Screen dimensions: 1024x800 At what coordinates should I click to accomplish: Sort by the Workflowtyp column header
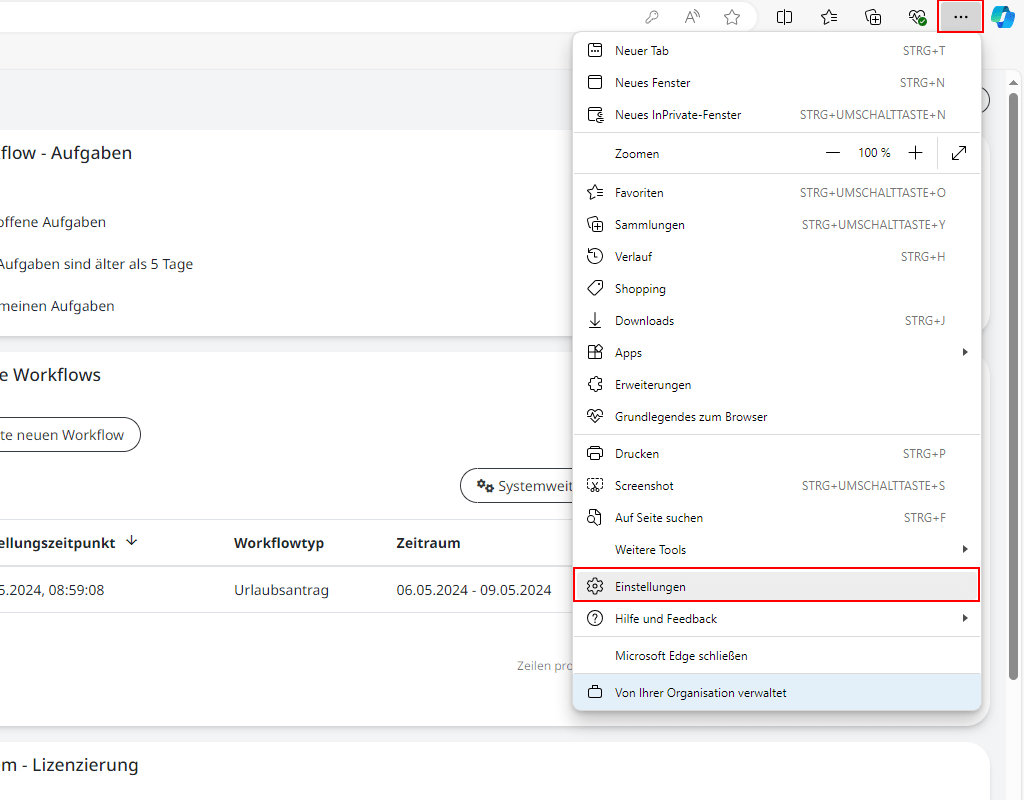pyautogui.click(x=279, y=543)
